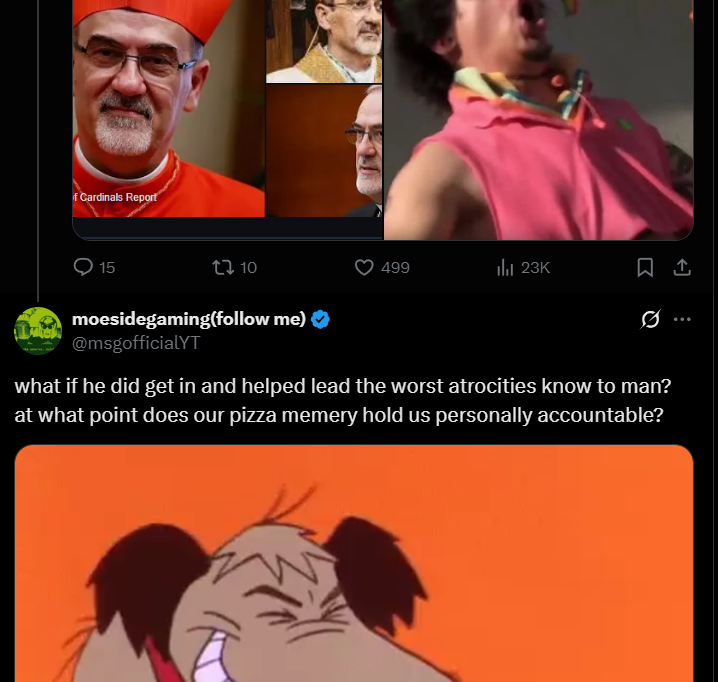
Task: Click the tweet text about pizza memery
Action: point(343,400)
